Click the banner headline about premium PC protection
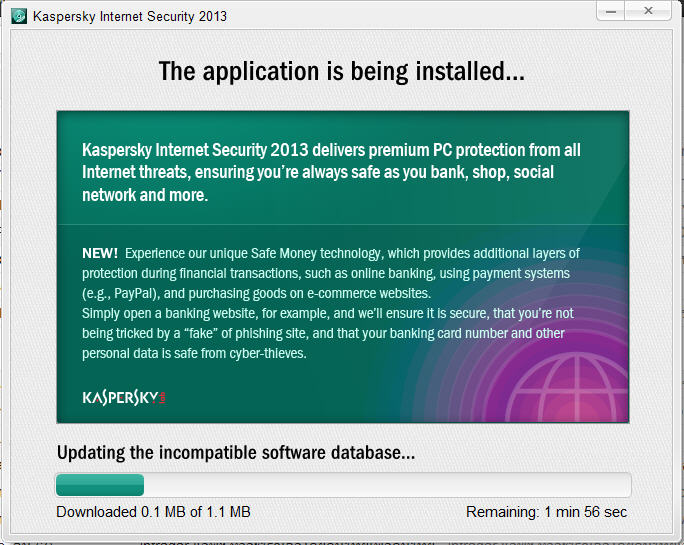 pos(331,172)
